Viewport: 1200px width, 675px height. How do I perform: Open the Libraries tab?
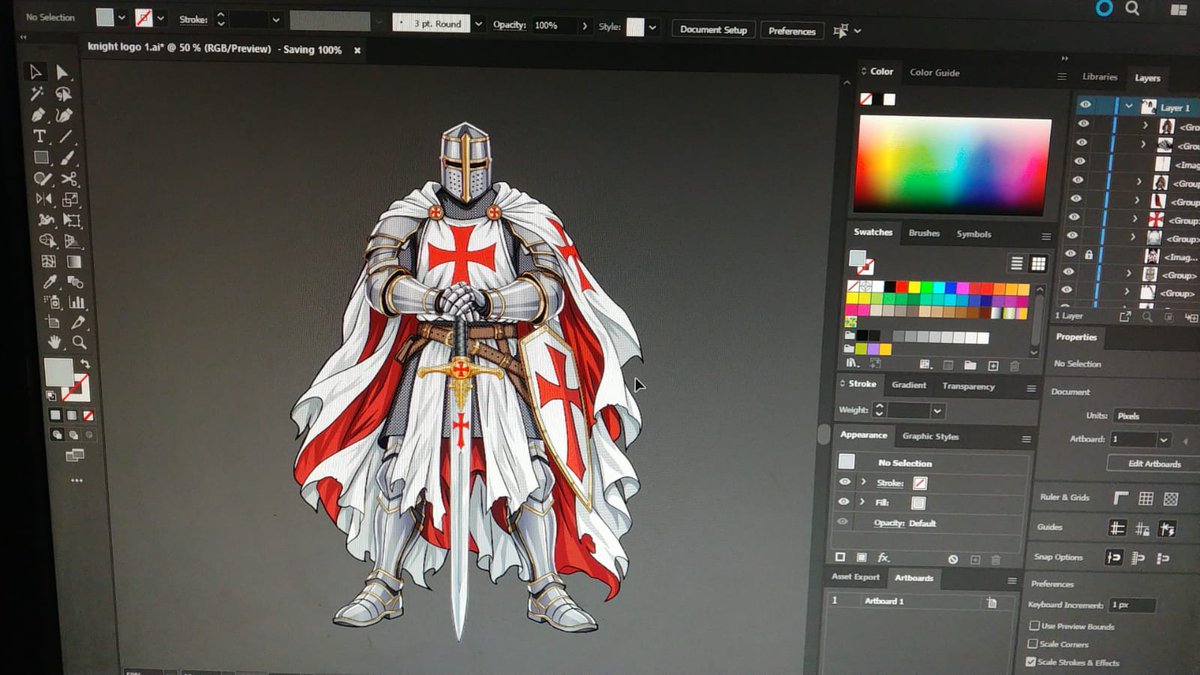[1099, 77]
